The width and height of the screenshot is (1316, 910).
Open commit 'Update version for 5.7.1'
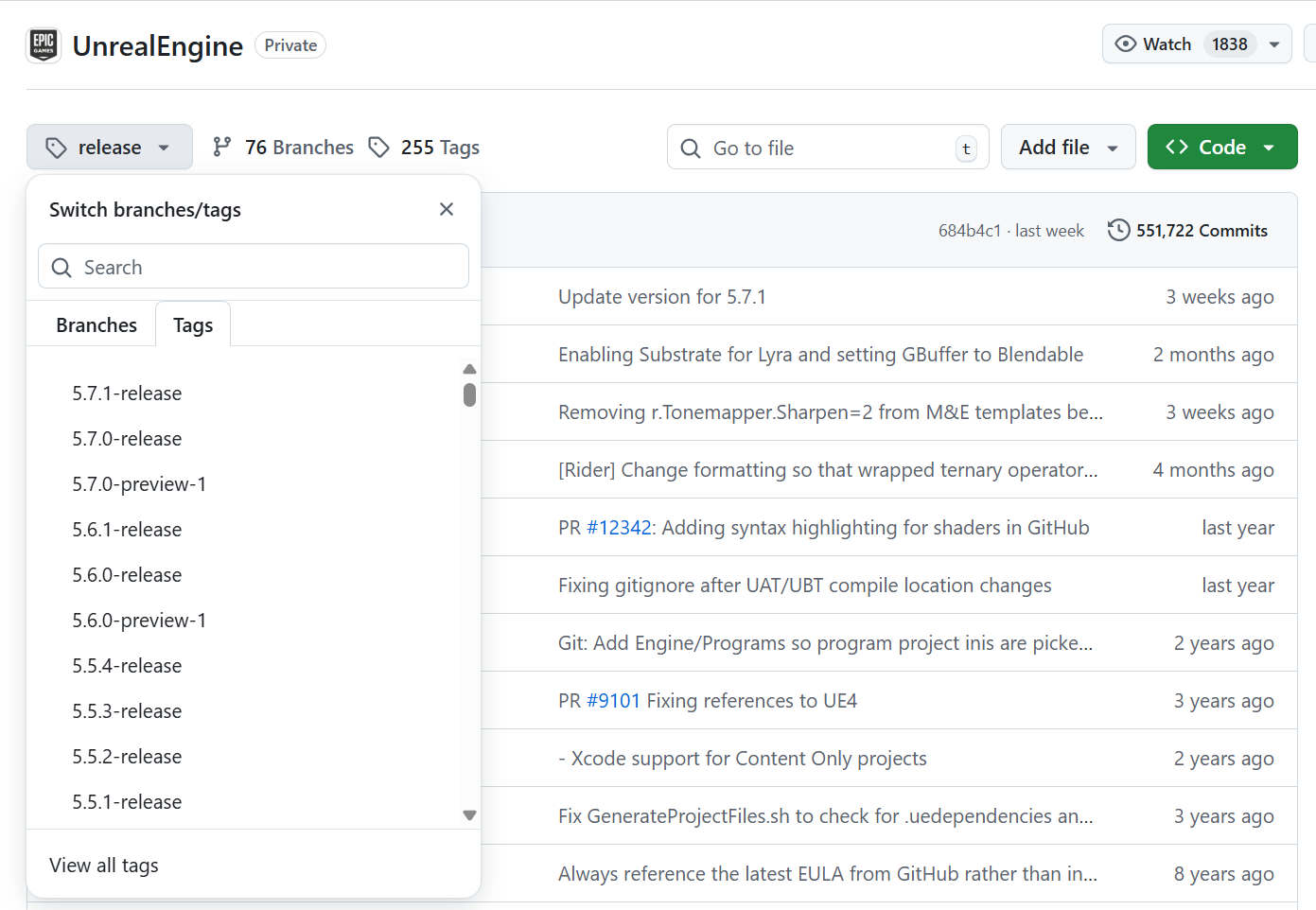tap(662, 297)
